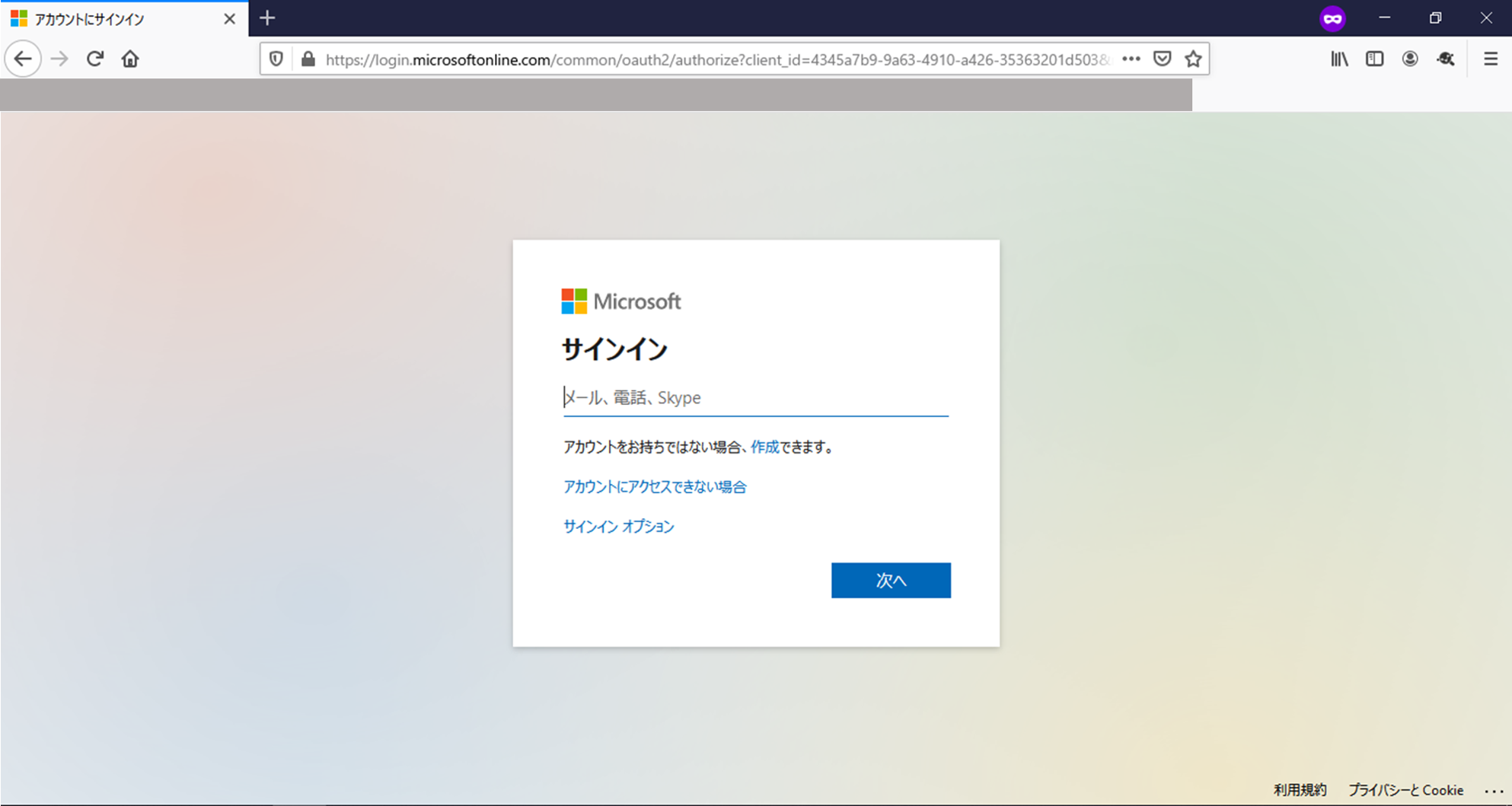The width and height of the screenshot is (1512, 806).
Task: Bookmark this page with the star
Action: coord(1193,59)
